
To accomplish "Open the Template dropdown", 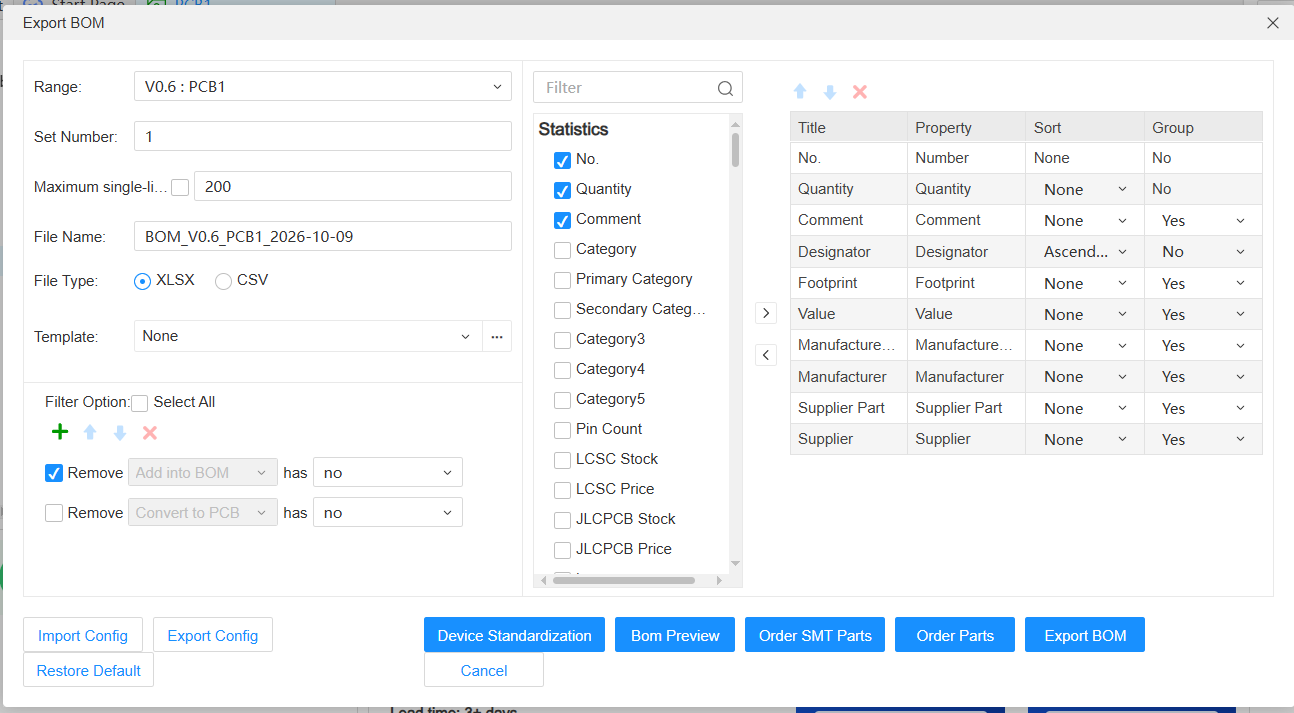I will point(308,336).
